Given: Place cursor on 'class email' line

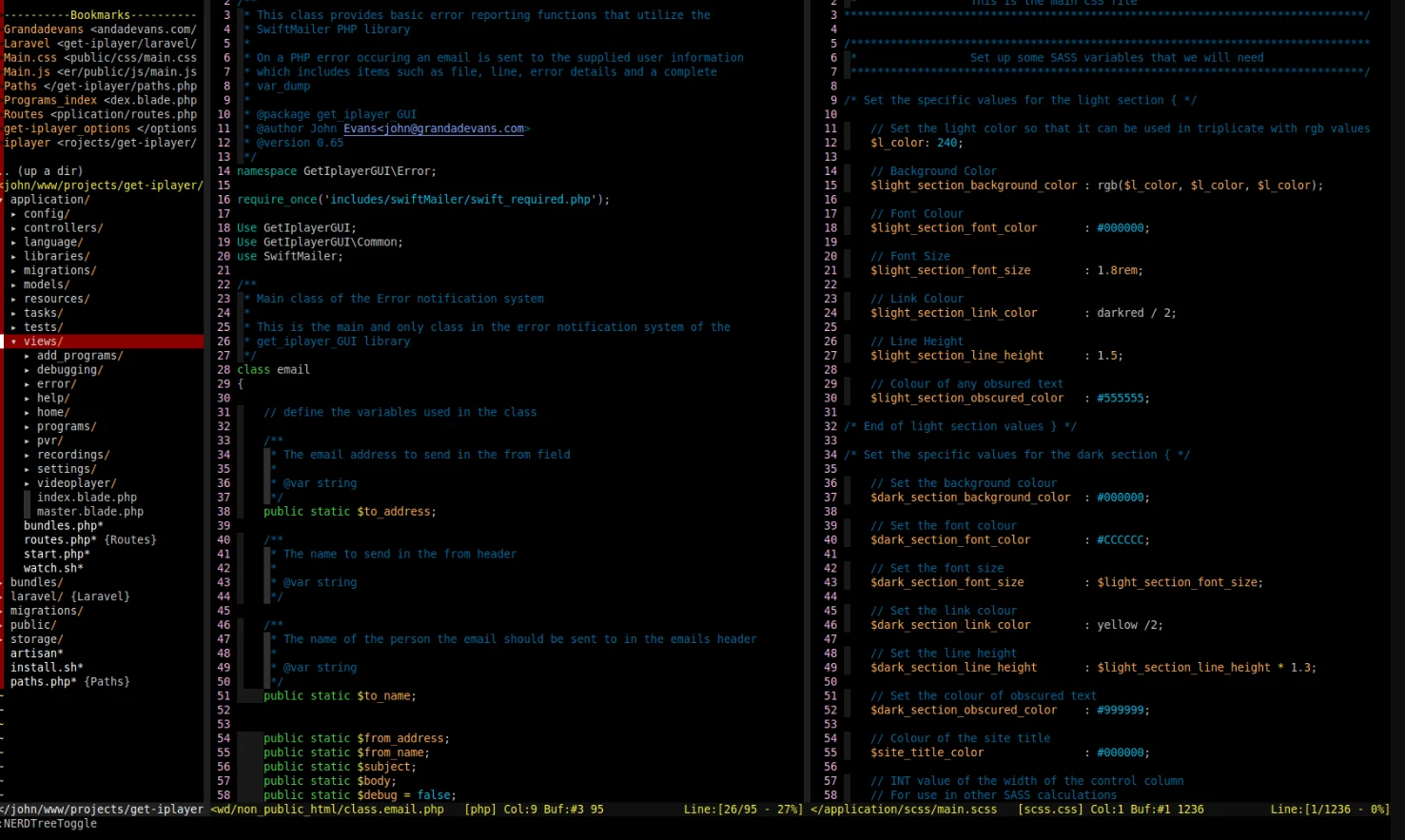Looking at the screenshot, I should tap(273, 370).
